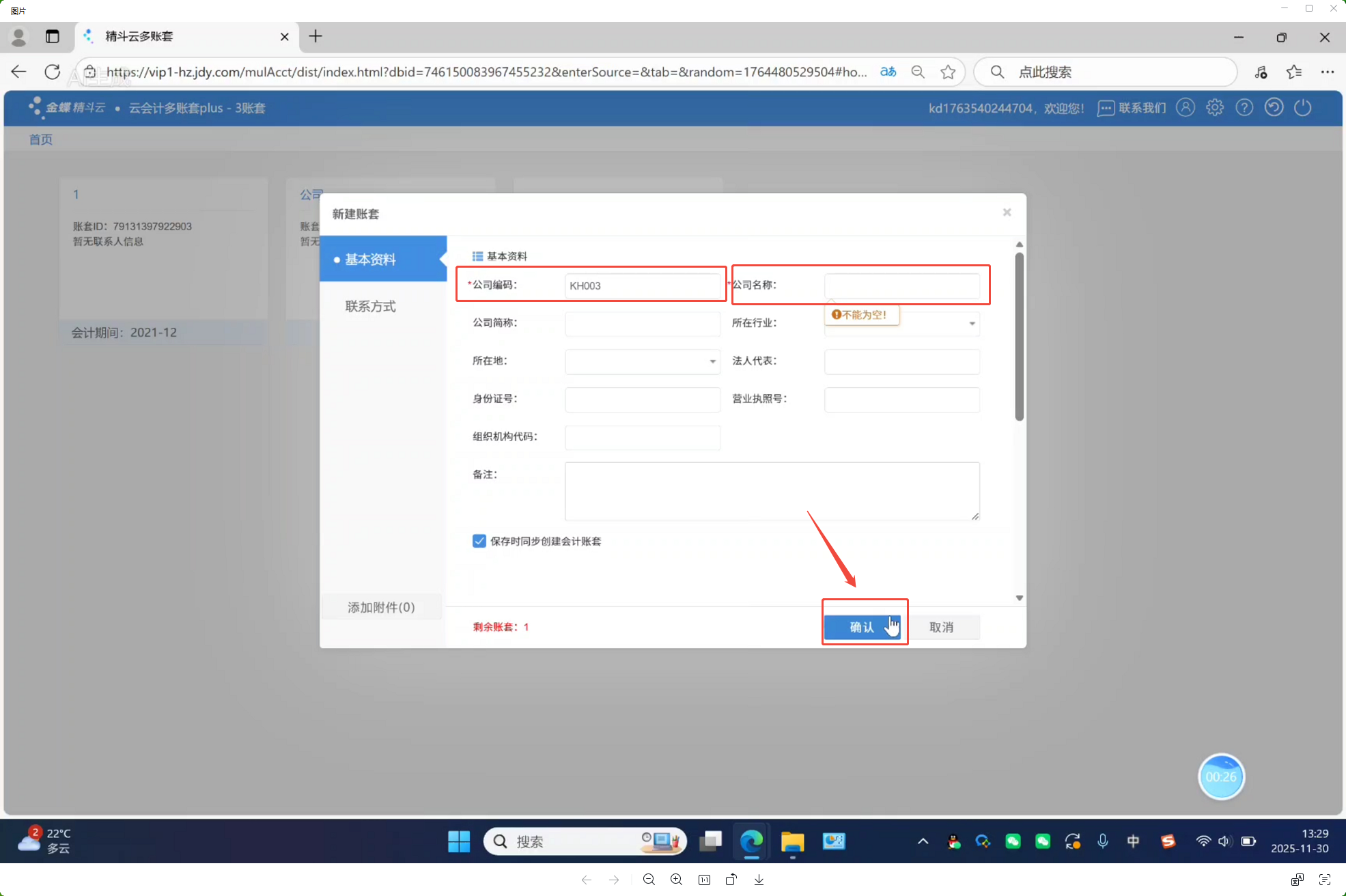
Task: Click 添加附件(0) button
Action: point(381,607)
